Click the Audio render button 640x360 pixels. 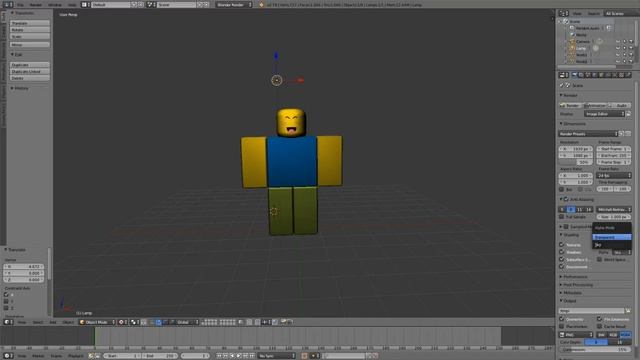click(x=620, y=105)
